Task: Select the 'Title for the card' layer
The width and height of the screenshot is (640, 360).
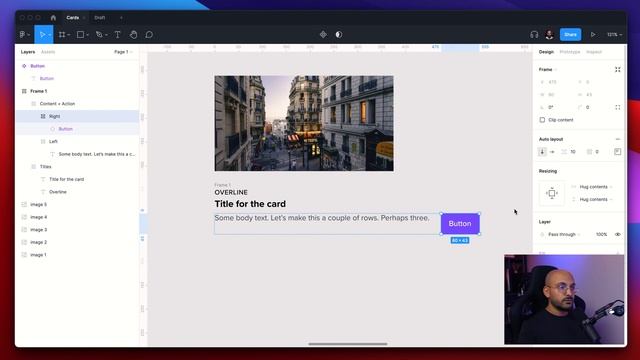Action: click(77, 179)
